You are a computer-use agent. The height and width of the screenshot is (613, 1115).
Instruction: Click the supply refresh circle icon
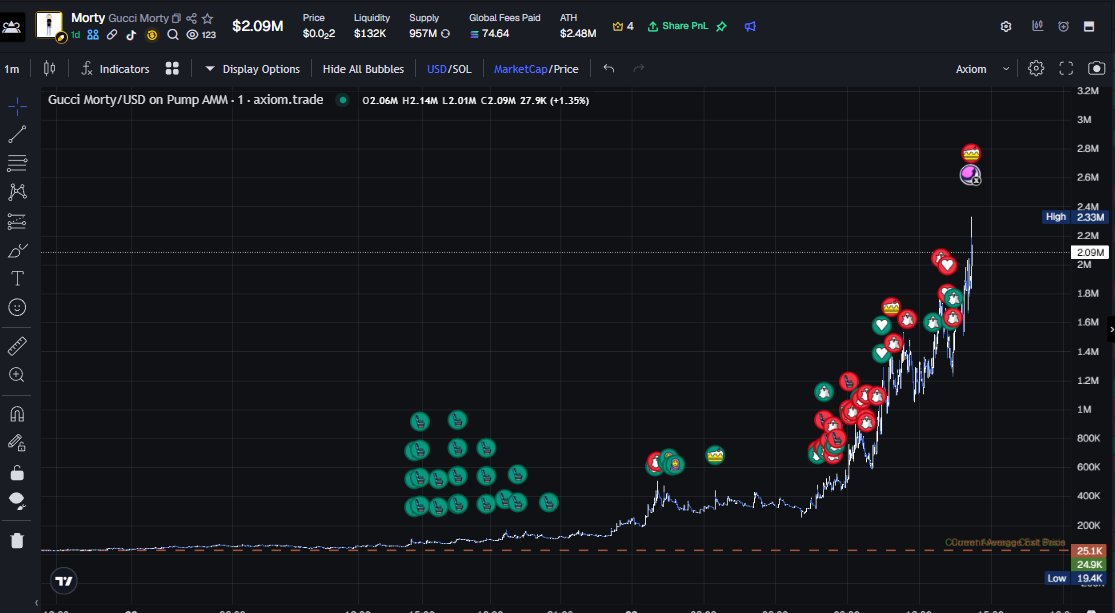[445, 33]
